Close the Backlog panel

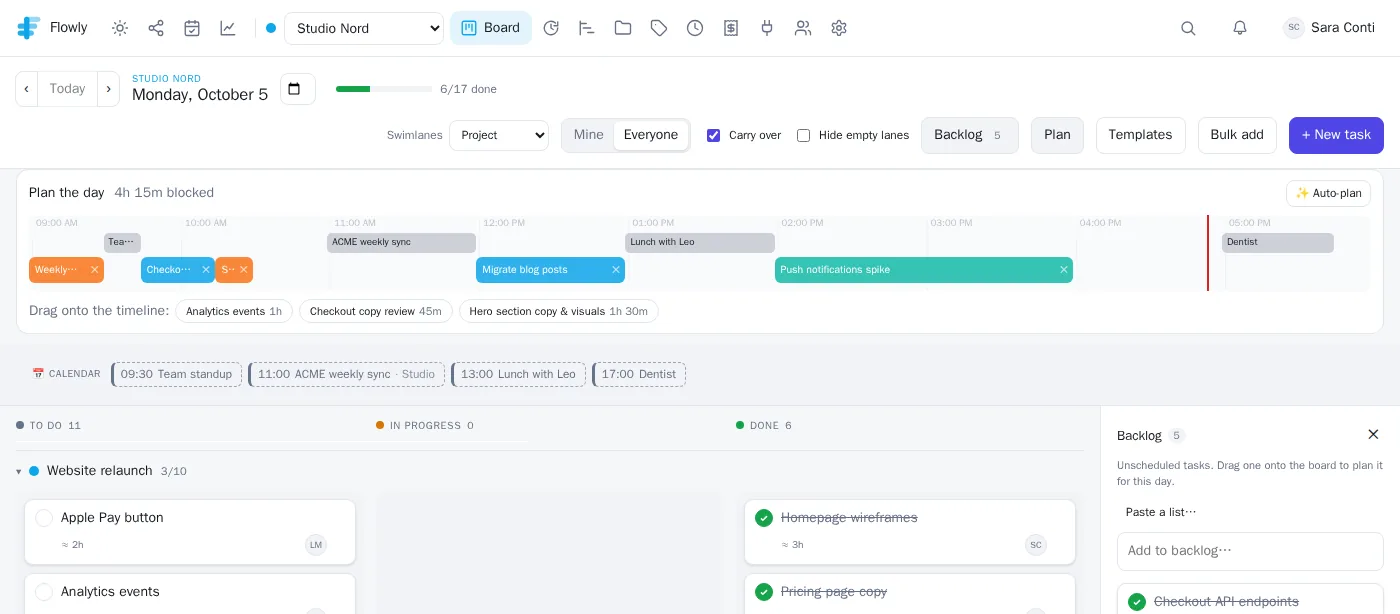pyautogui.click(x=1373, y=434)
